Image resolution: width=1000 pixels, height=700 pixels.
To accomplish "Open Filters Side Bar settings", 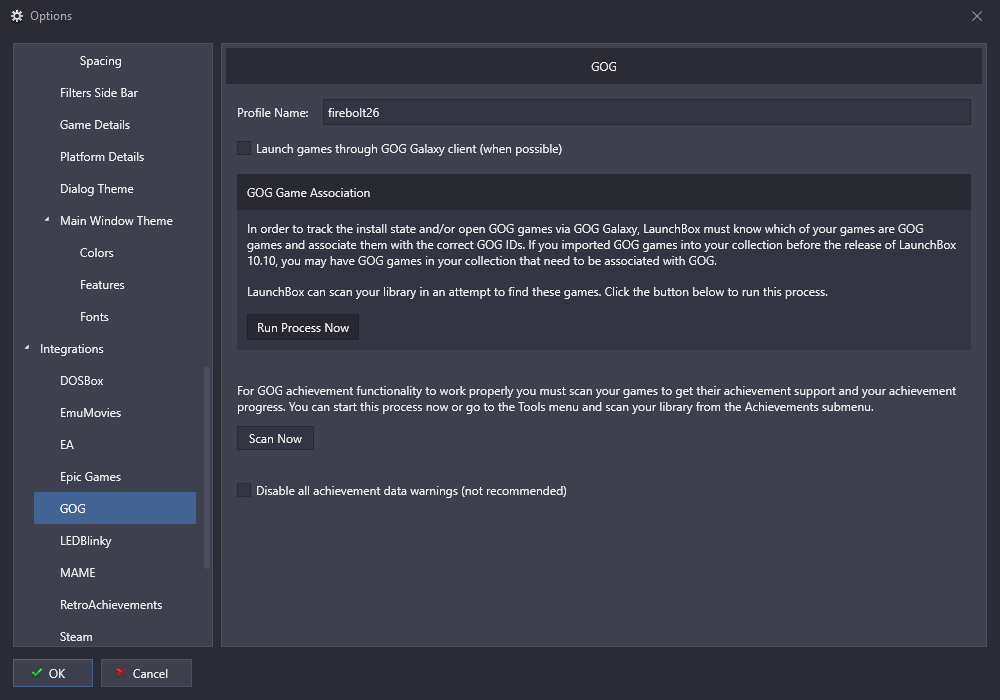I will tap(99, 92).
